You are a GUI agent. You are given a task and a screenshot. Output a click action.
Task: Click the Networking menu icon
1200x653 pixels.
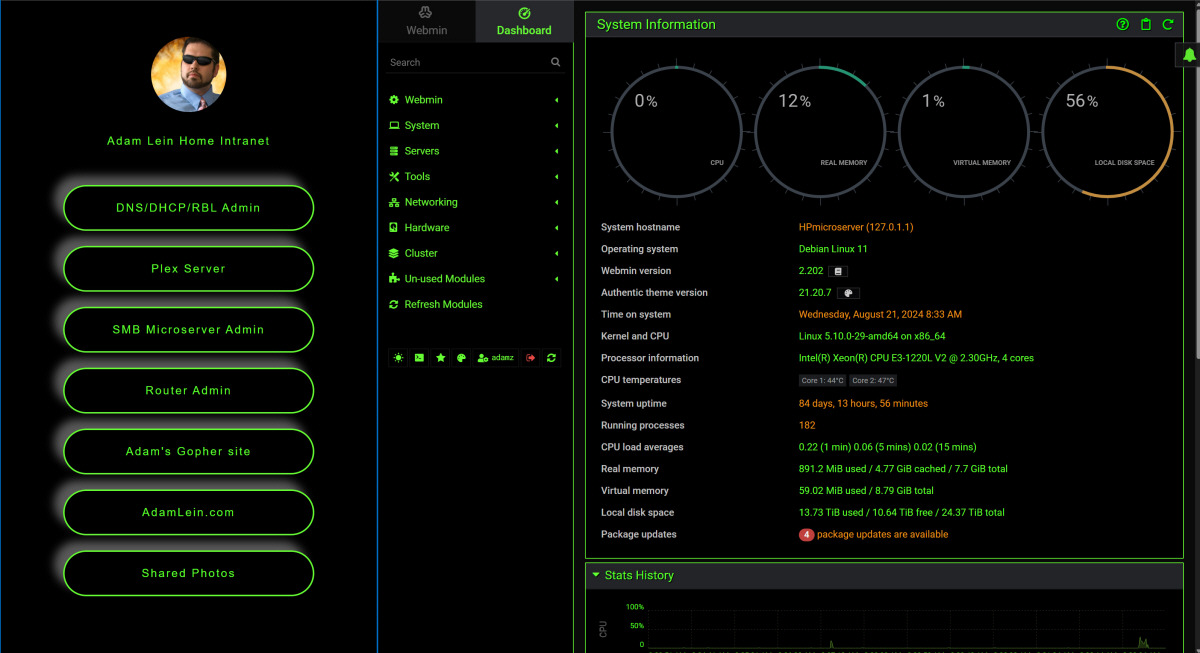pos(394,202)
